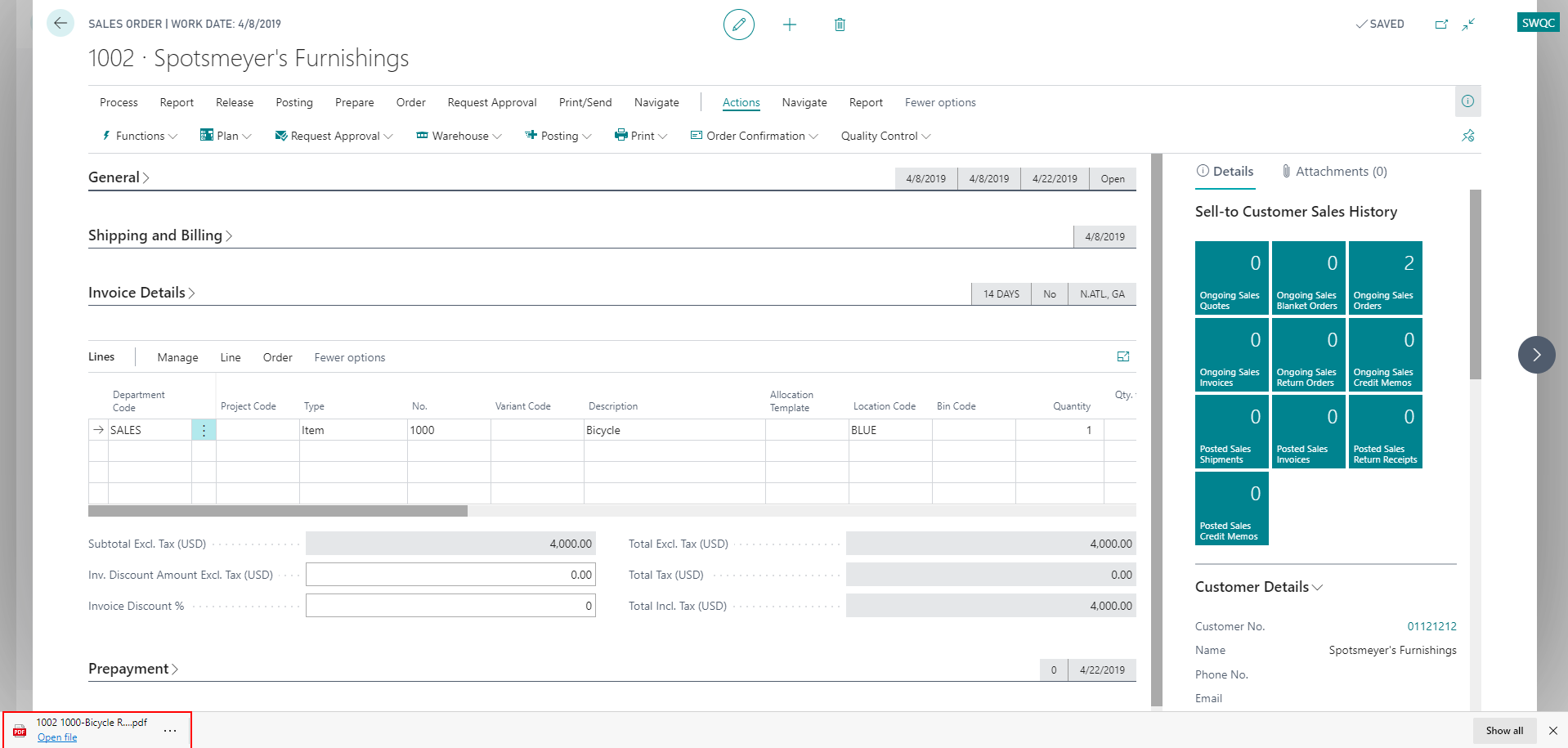Click the item No. cell 1000
The image size is (1568, 748).
coord(449,430)
